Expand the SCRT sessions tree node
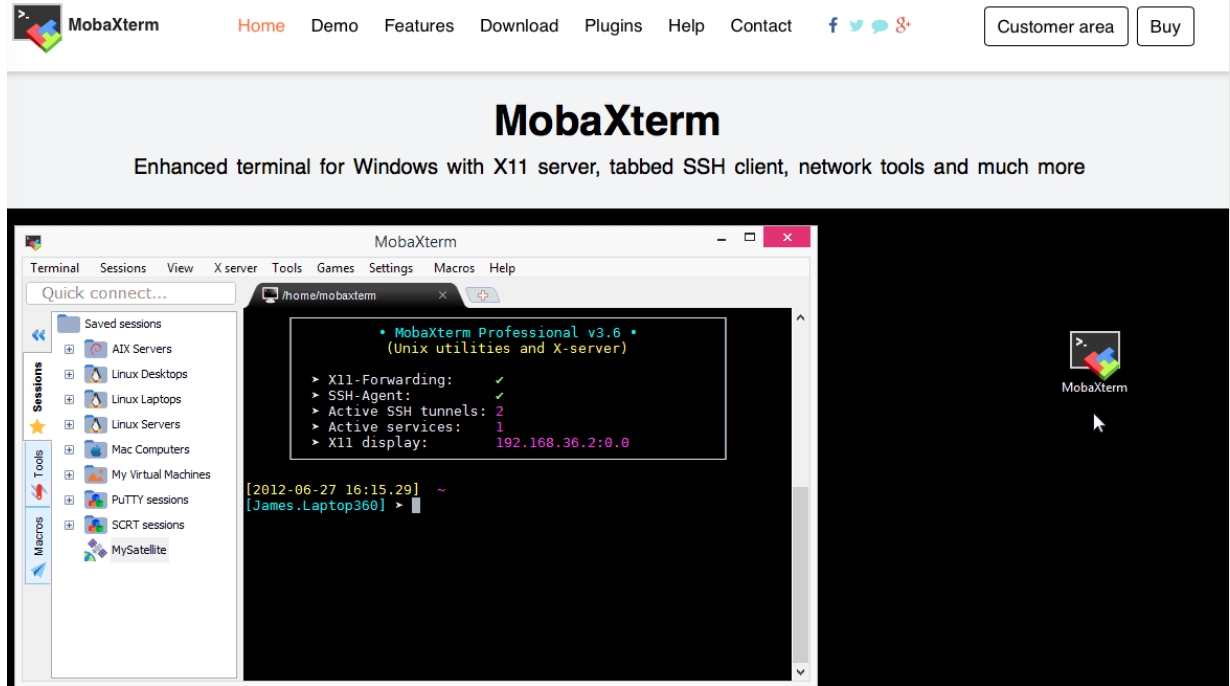 click(x=69, y=524)
